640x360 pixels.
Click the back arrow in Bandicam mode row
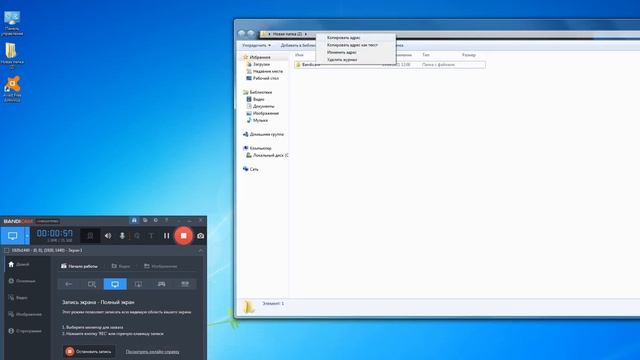pyautogui.click(x=69, y=284)
